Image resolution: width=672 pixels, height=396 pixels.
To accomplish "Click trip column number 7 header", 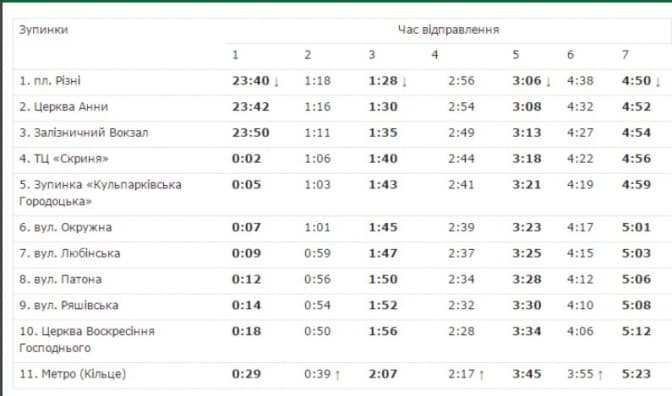I will (625, 55).
